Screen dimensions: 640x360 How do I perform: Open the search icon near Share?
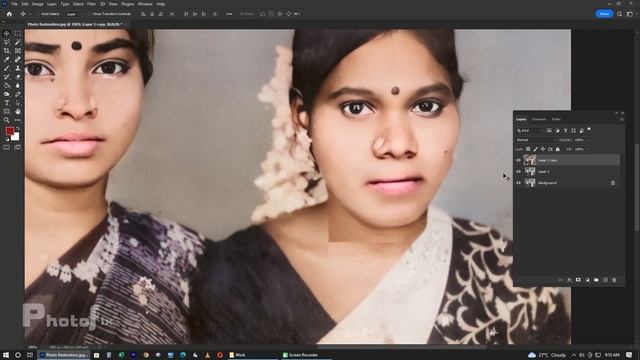pos(620,14)
